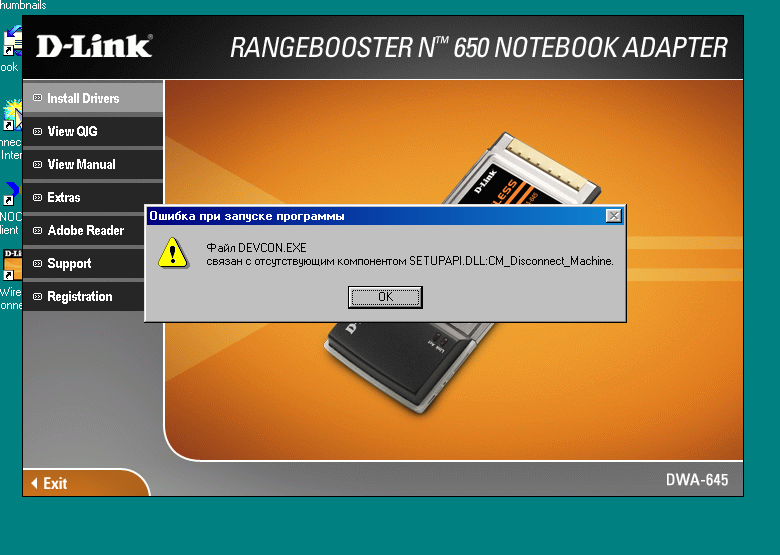This screenshot has height=555, width=780.
Task: Click the SETUPAPI.DLL missing component text
Action: coord(410,261)
